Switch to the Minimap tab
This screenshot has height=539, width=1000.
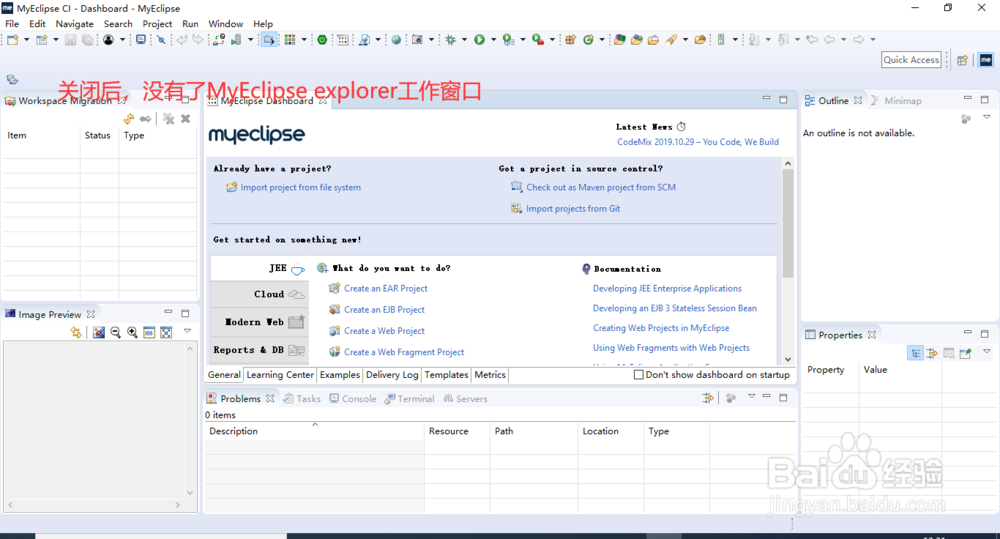click(x=896, y=101)
